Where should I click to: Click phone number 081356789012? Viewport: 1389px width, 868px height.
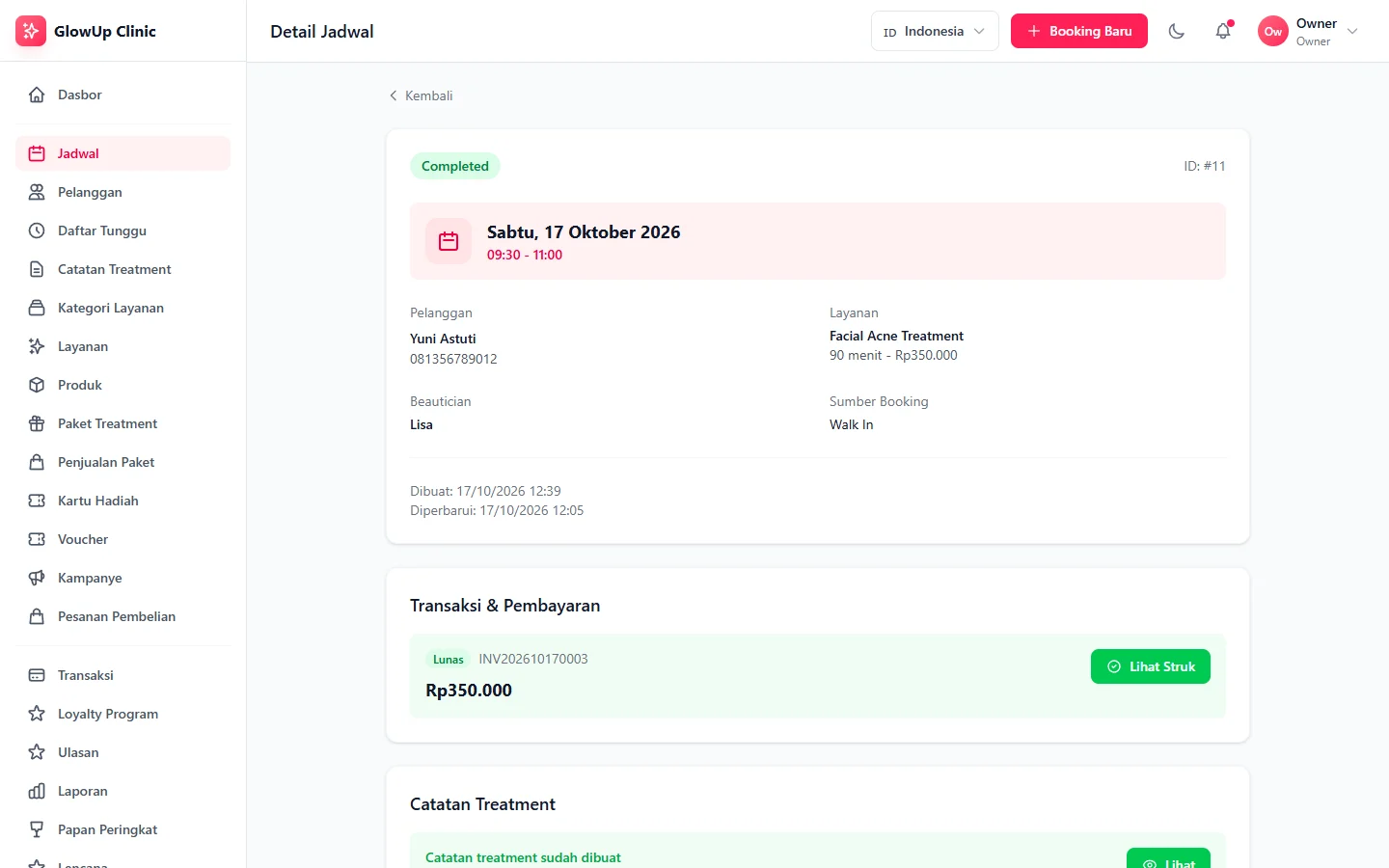pyautogui.click(x=453, y=359)
